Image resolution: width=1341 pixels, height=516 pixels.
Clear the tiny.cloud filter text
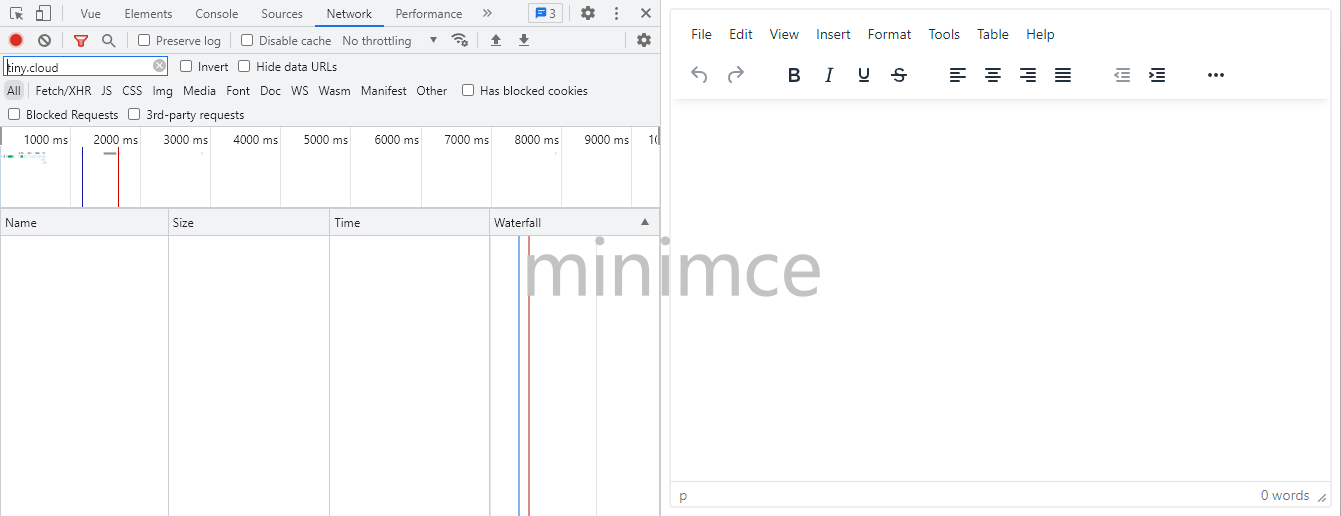pyautogui.click(x=160, y=66)
